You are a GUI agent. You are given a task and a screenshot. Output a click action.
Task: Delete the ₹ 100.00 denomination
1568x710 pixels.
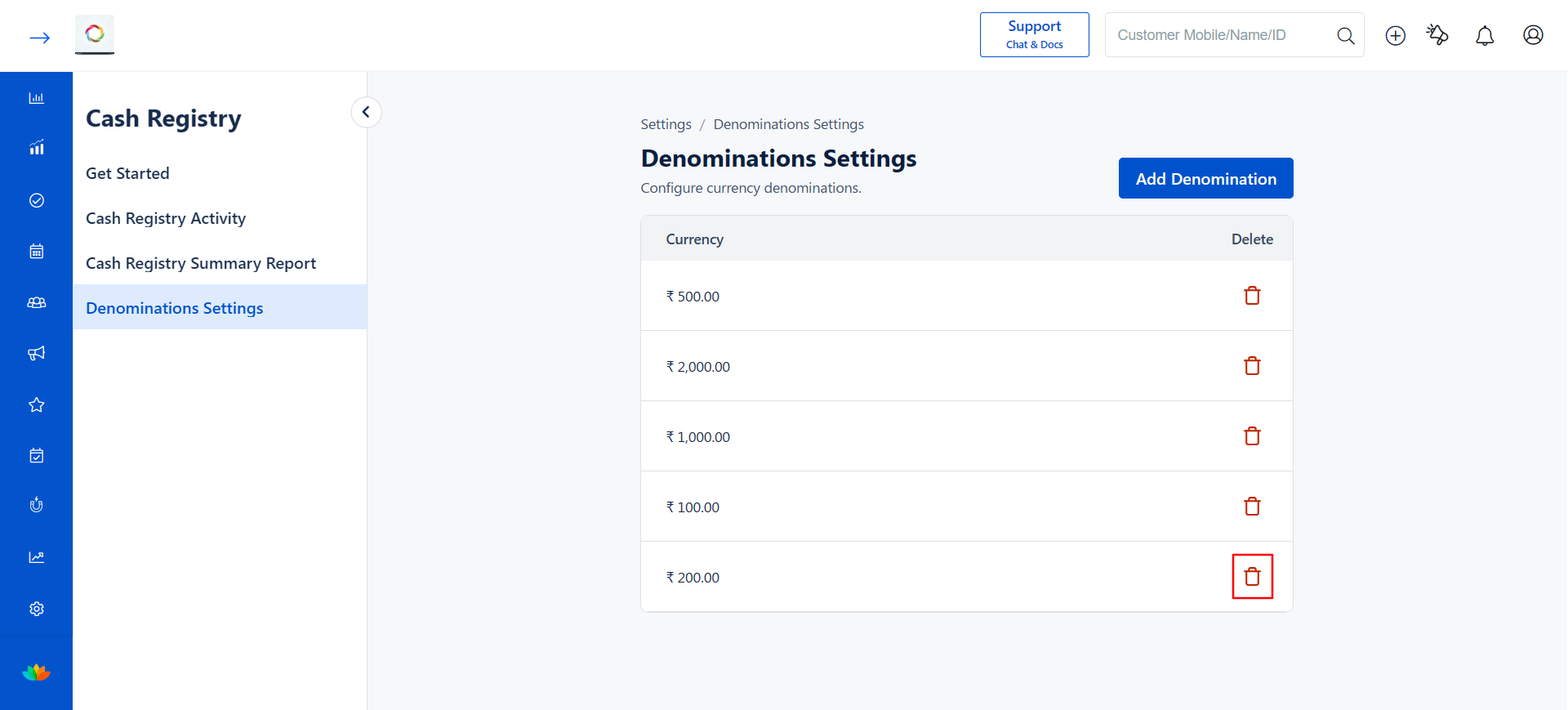[x=1252, y=507]
